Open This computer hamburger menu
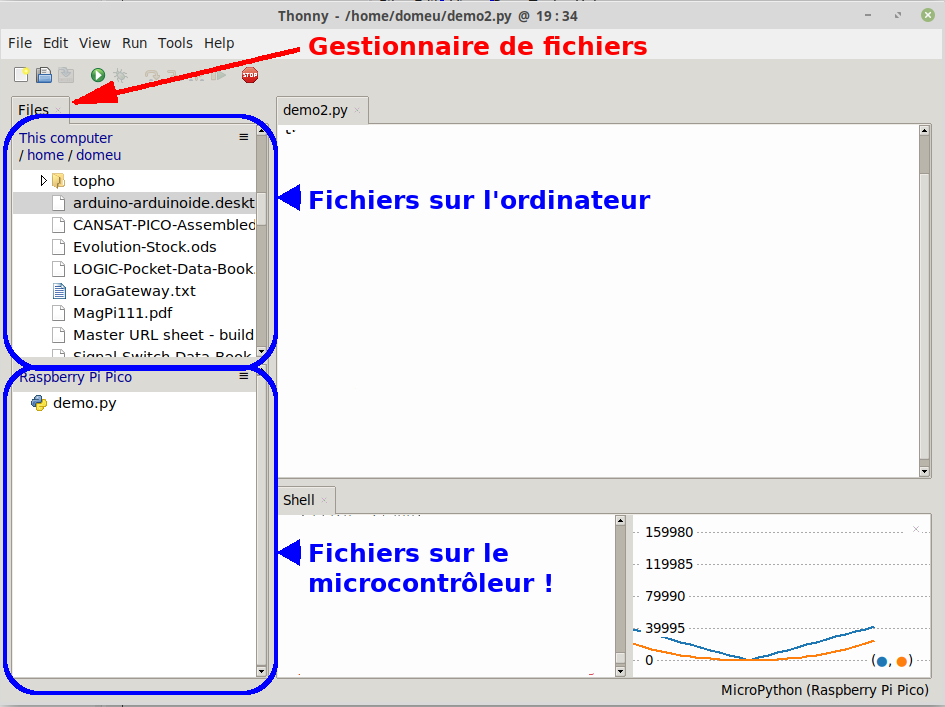Image resolution: width=945 pixels, height=707 pixels. (x=243, y=137)
